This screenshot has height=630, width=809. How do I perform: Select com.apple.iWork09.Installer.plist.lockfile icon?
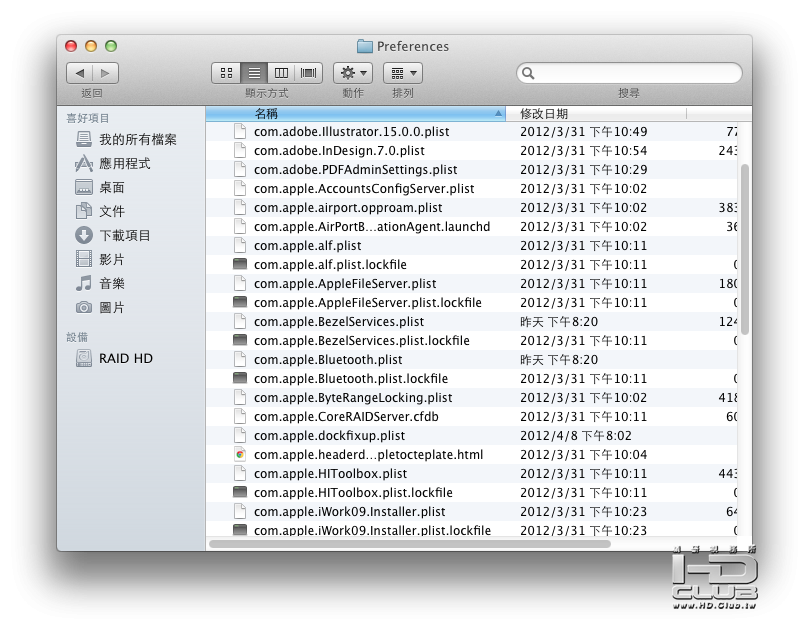[x=240, y=530]
